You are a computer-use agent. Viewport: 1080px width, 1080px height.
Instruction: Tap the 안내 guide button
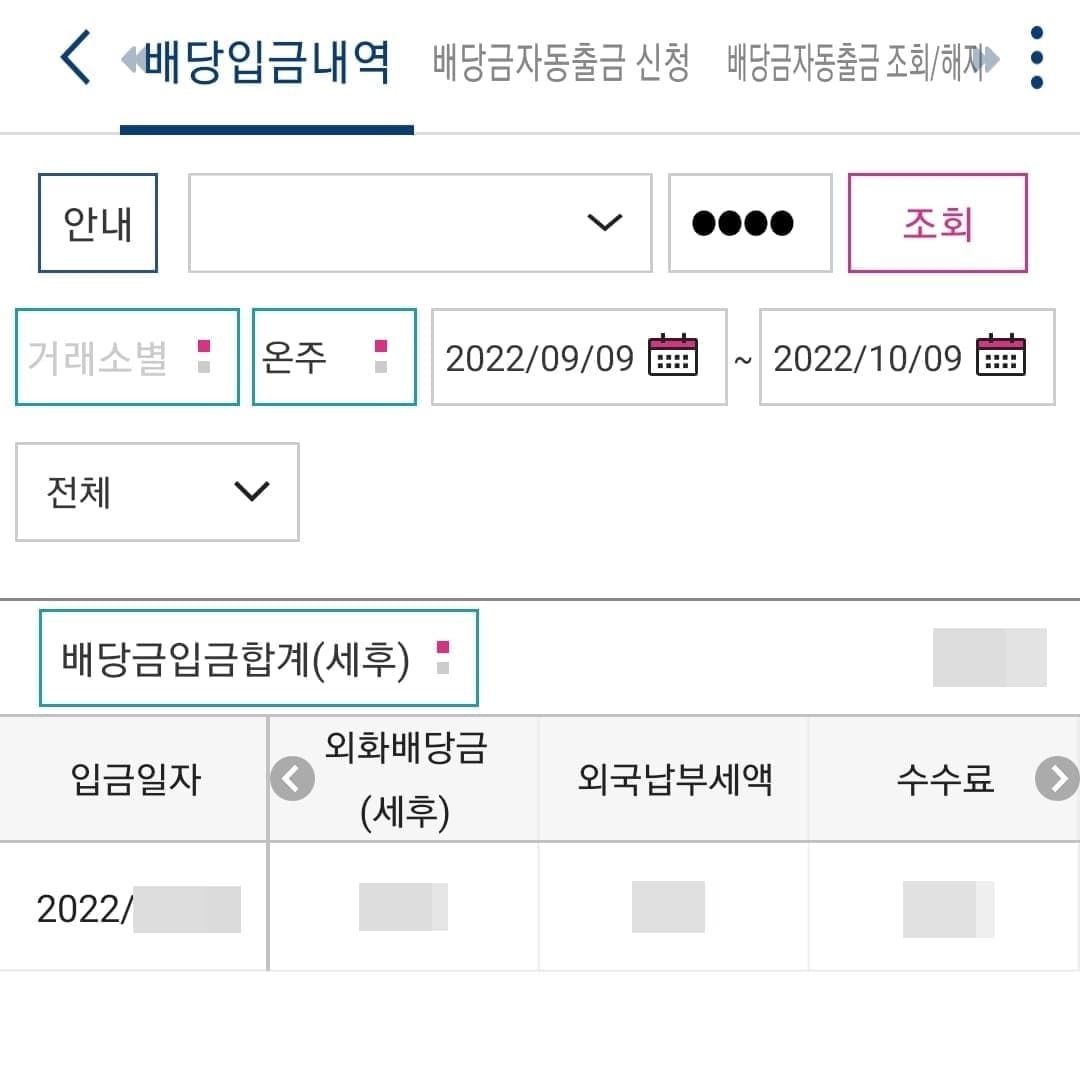click(x=98, y=223)
